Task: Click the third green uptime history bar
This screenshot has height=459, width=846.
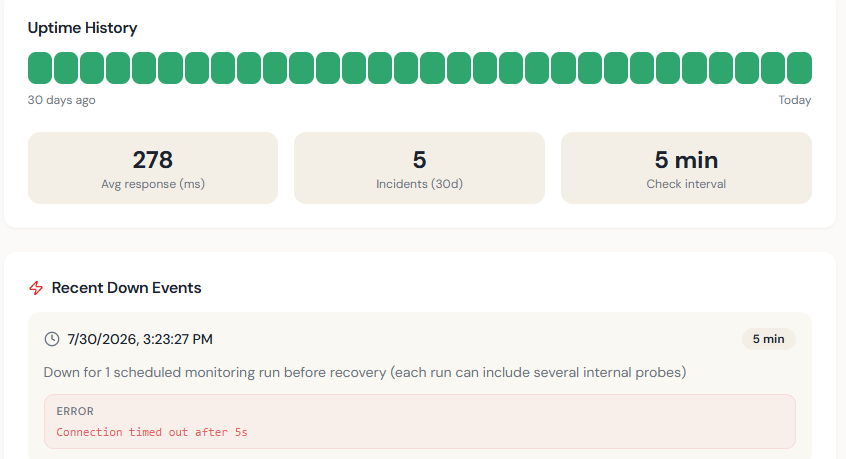Action: [92, 68]
